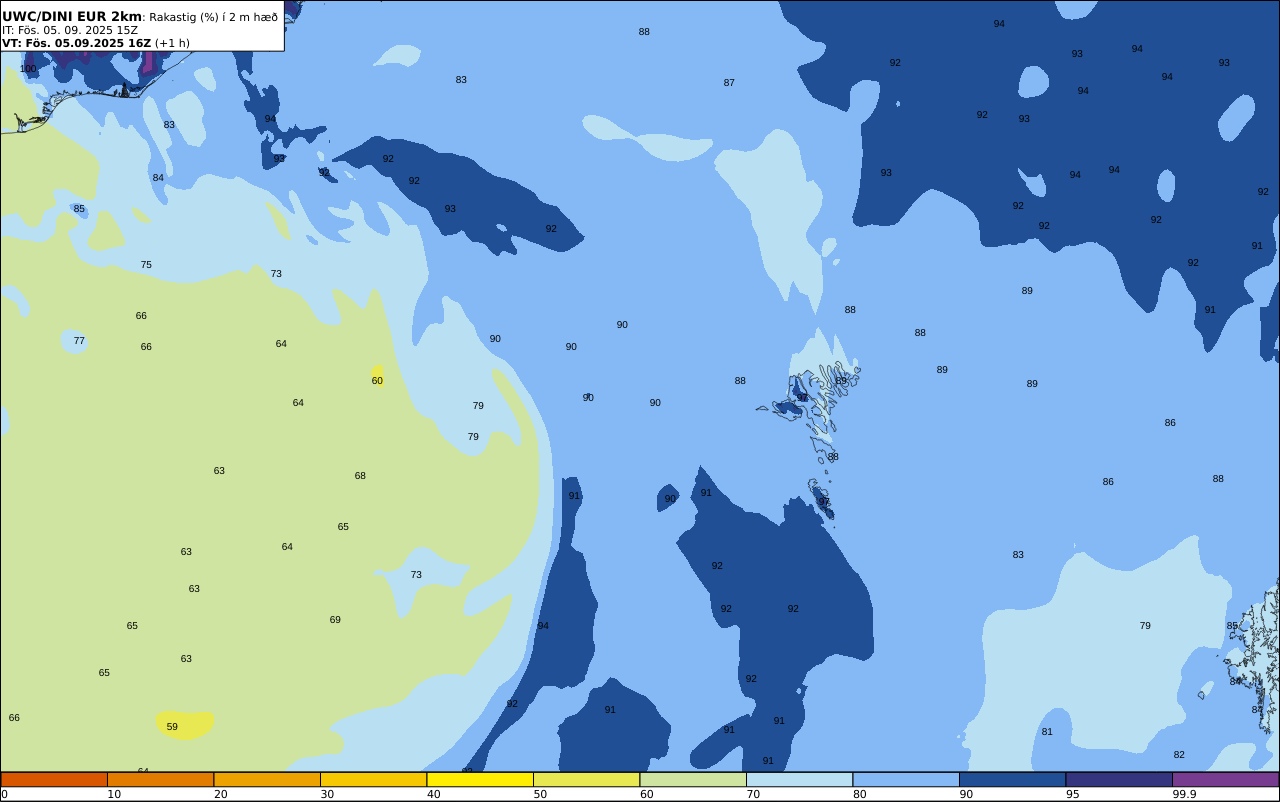Click the pale blue 70–80 legend swatch
The height and width of the screenshot is (802, 1280).
click(x=799, y=779)
